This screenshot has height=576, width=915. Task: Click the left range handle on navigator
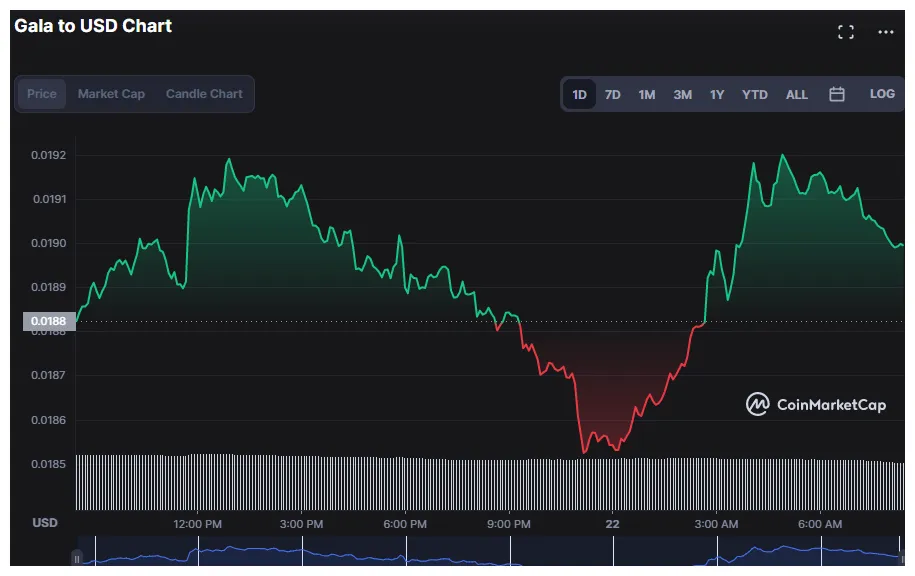[77, 558]
